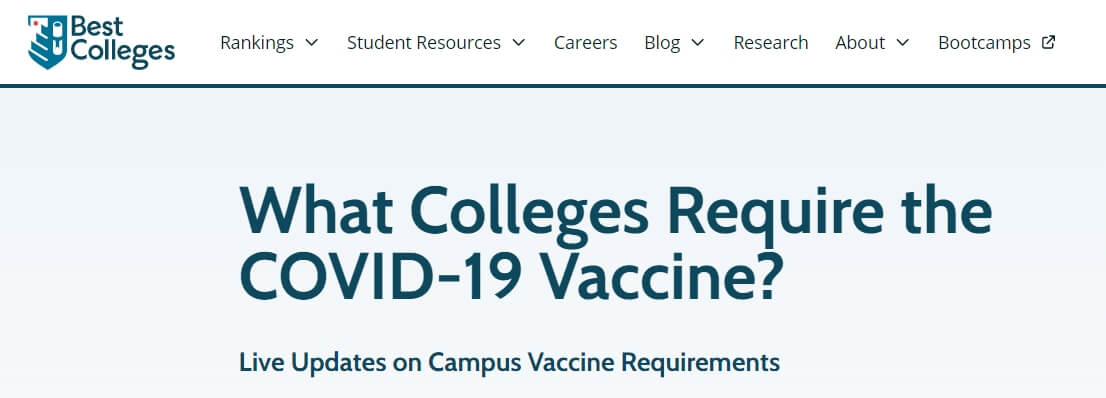Image resolution: width=1106 pixels, height=398 pixels.
Task: Click the word 'Vaccine?' in the title
Action: pyautogui.click(x=662, y=275)
